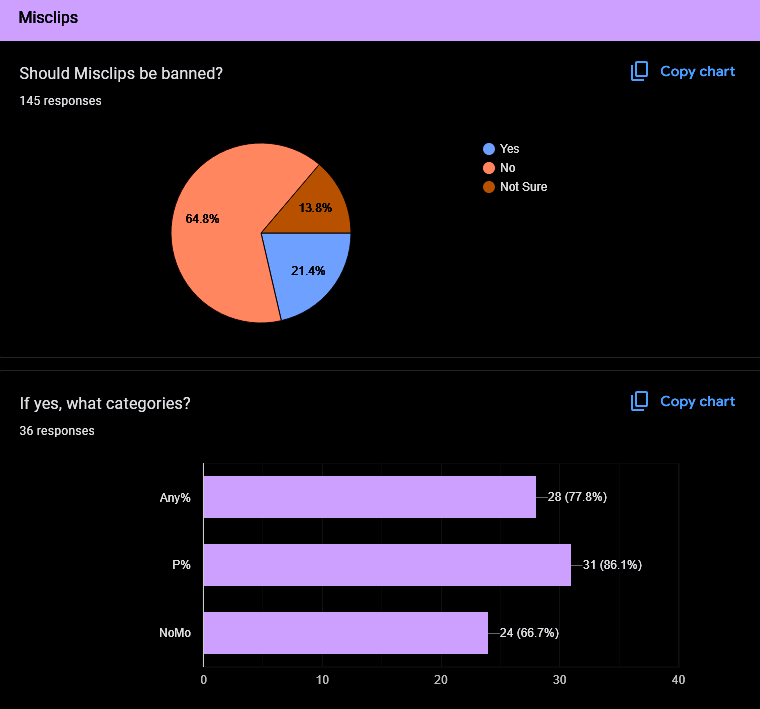Click the NoMo bar in the chart
Image resolution: width=760 pixels, height=709 pixels.
click(x=346, y=632)
